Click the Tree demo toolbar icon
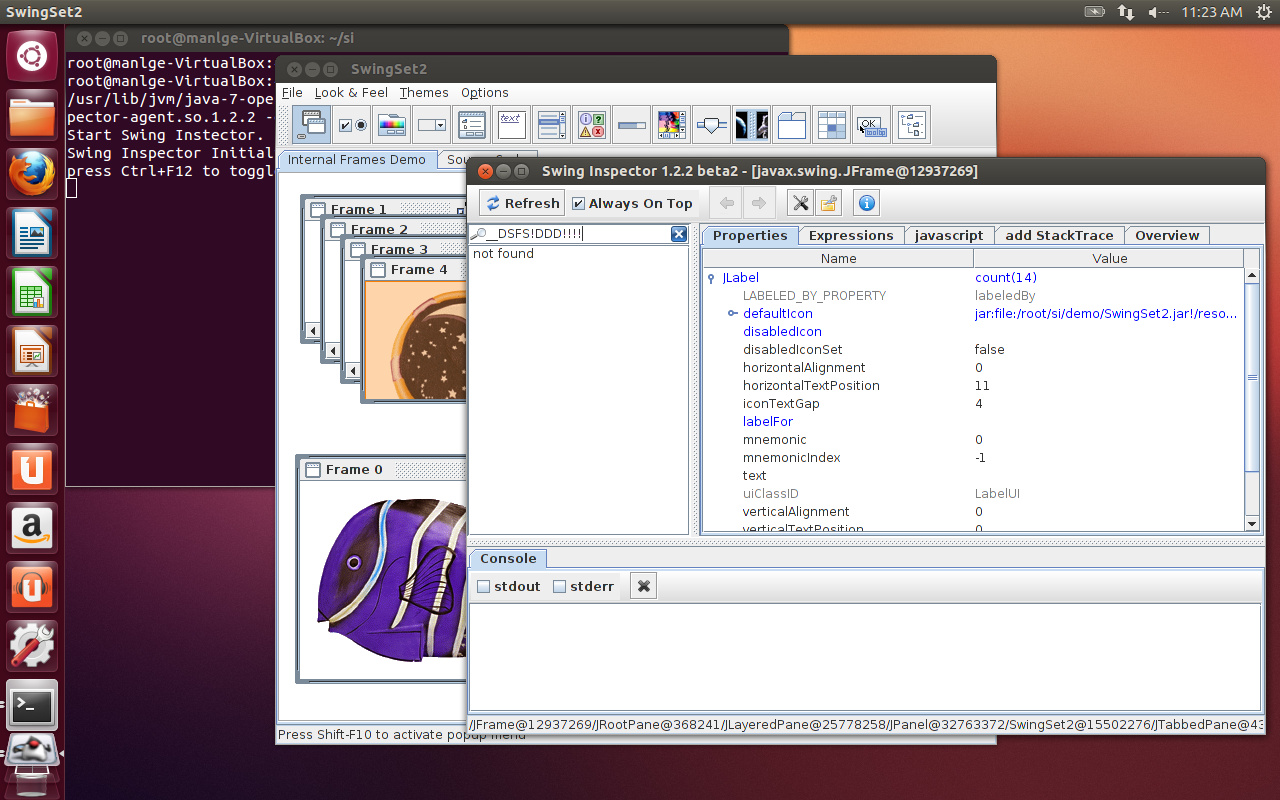This screenshot has height=800, width=1280. click(x=911, y=125)
